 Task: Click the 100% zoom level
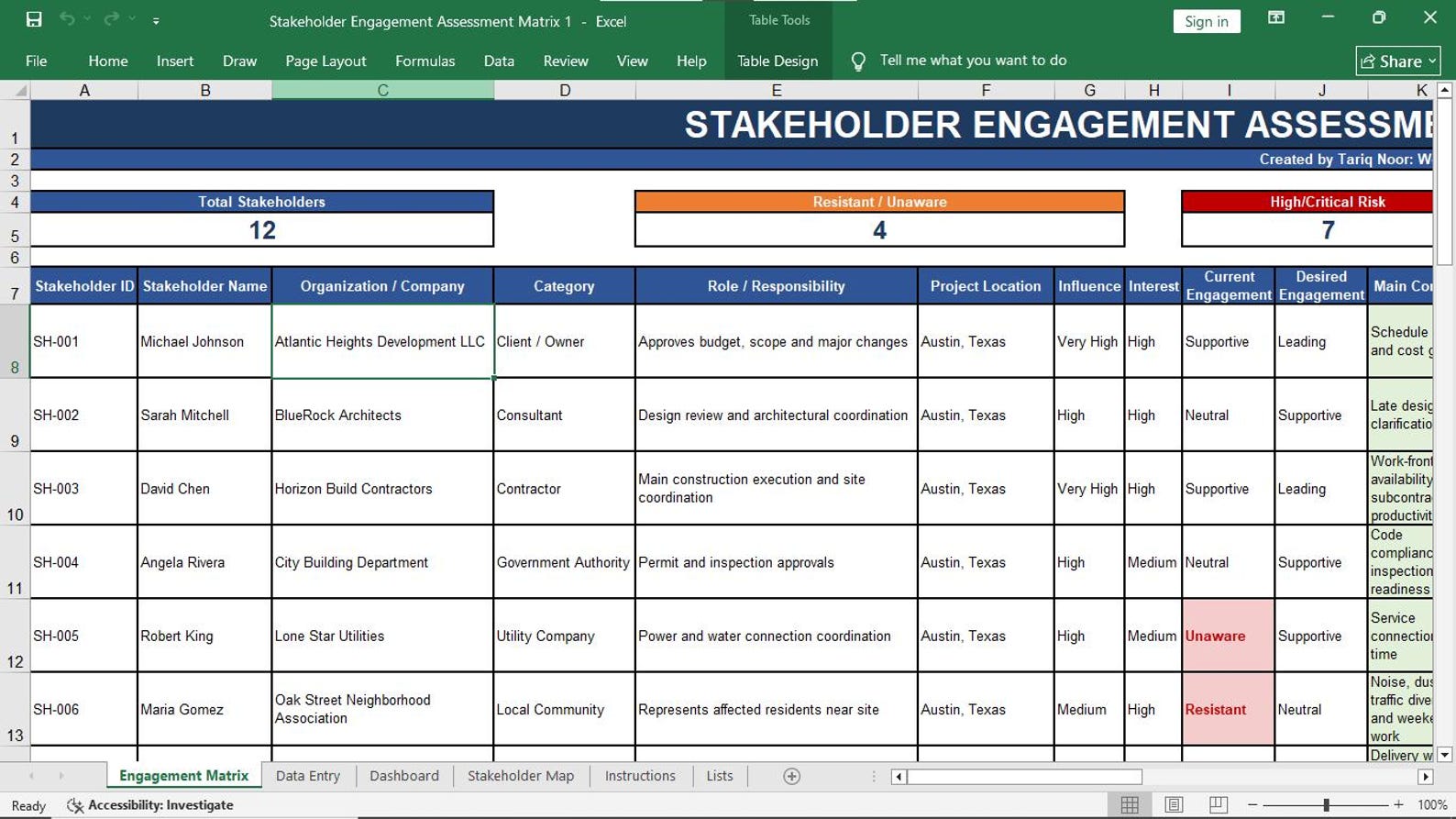[x=1432, y=804]
